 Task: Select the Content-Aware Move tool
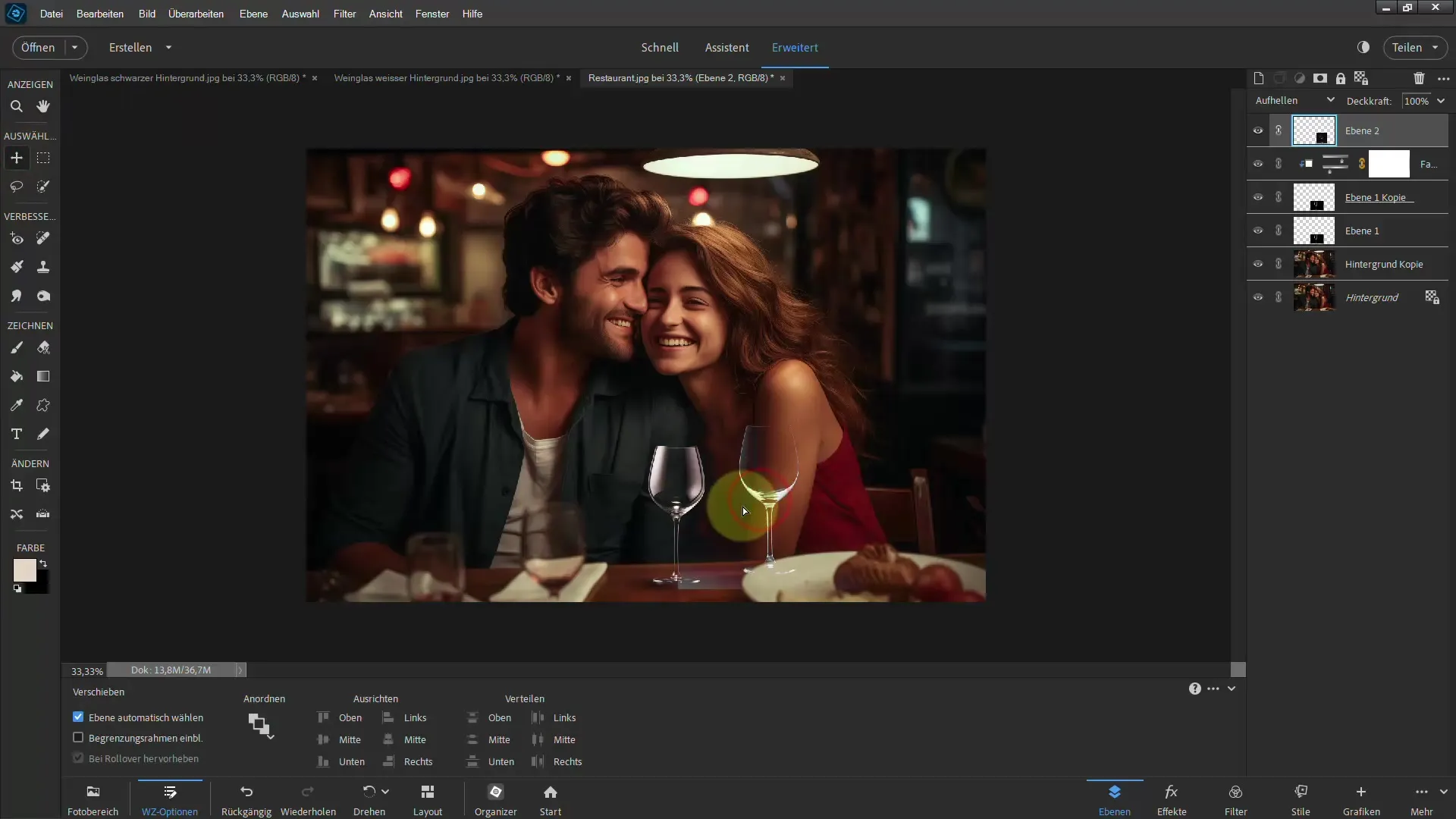[16, 514]
